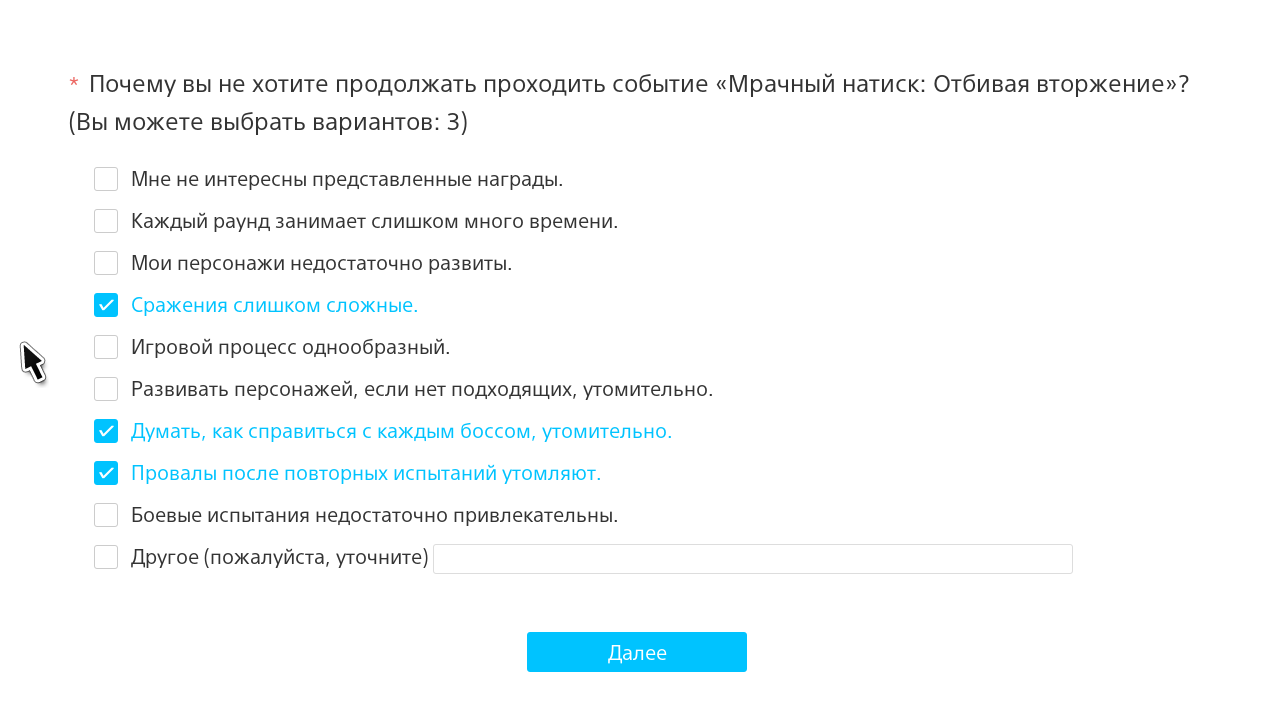The height and width of the screenshot is (702, 1276).
Task: Check 'Боевые испытания недостаточно привлекательны' box
Action: coord(106,515)
